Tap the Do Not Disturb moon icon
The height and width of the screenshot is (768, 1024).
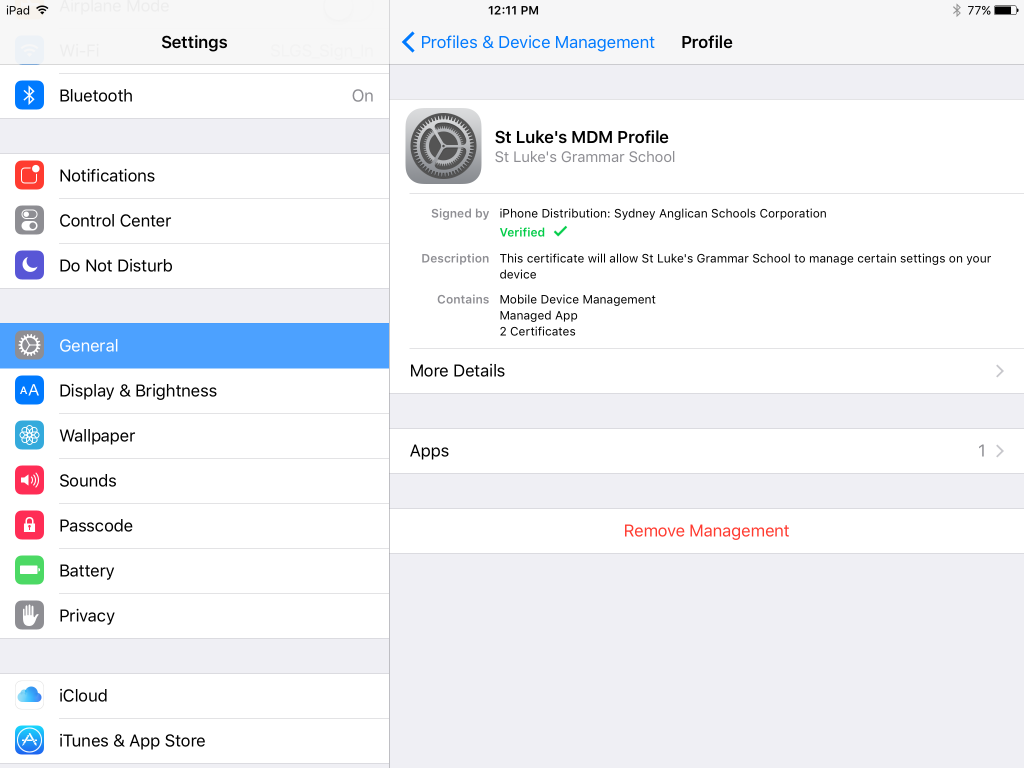29,266
